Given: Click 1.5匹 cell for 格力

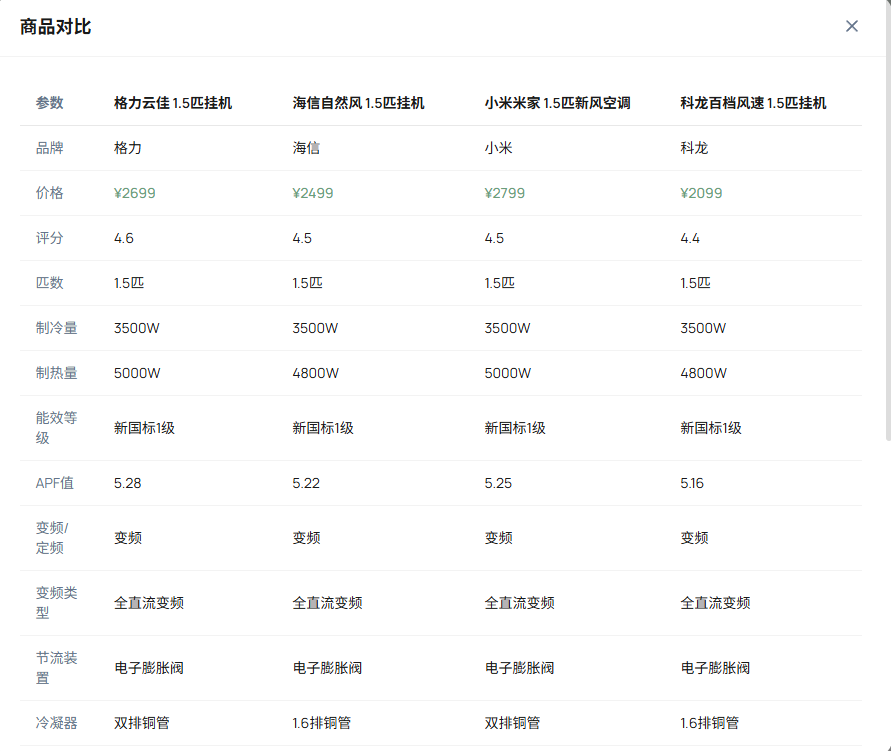Looking at the screenshot, I should click(x=129, y=283).
